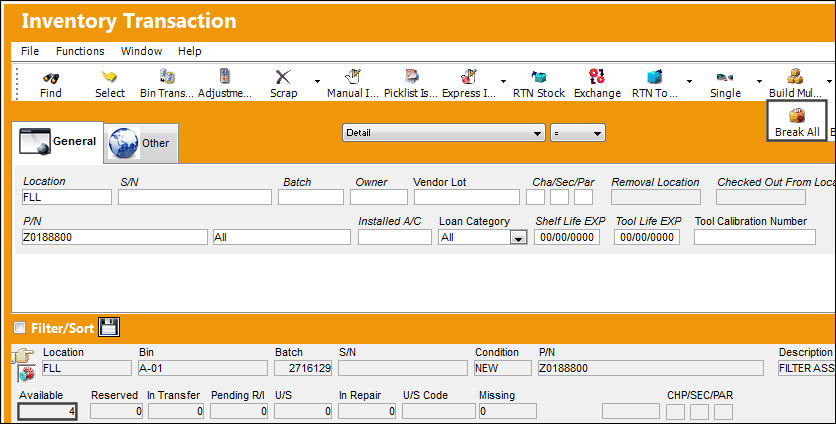836x424 pixels.
Task: Click the Available quantity field showing 4
Action: click(47, 411)
